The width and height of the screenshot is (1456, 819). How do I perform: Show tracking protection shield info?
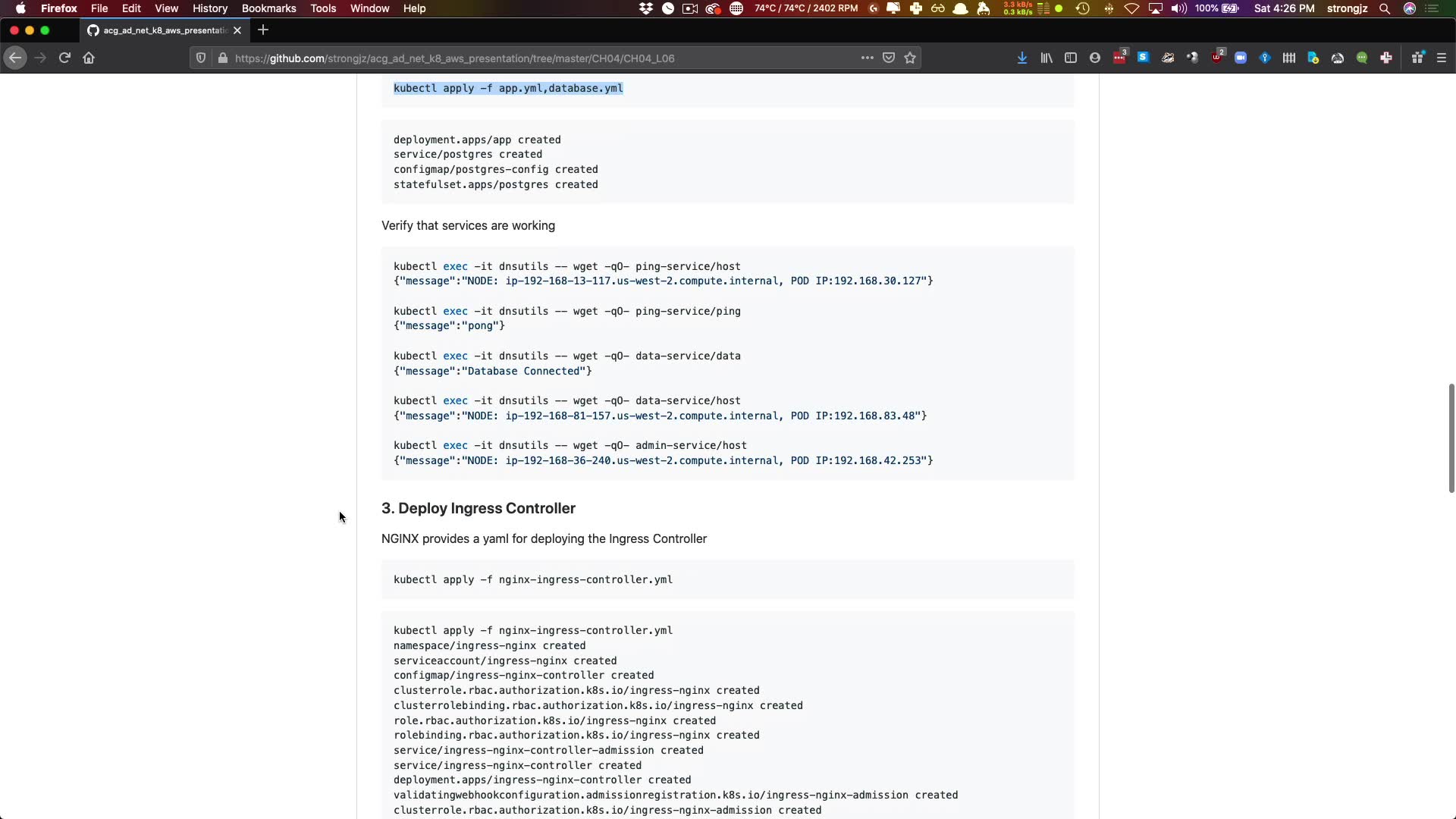click(x=201, y=58)
